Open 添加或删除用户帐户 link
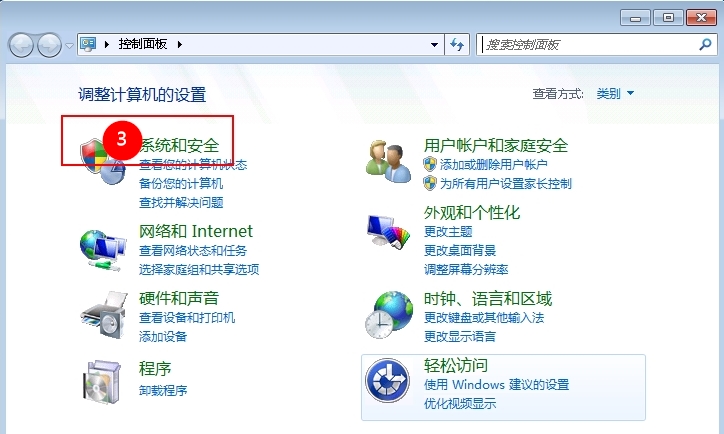 click(493, 164)
